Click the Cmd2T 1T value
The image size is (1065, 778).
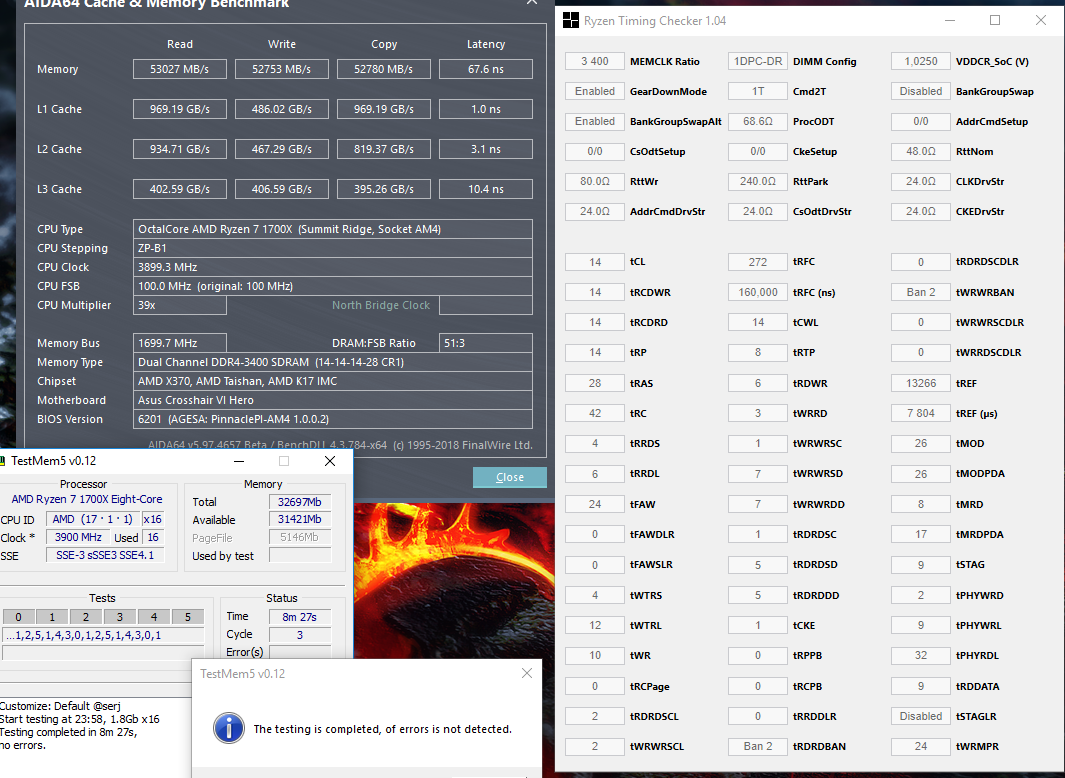(758, 91)
